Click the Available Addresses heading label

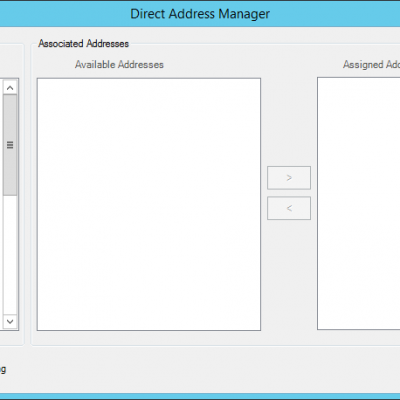coord(119,64)
